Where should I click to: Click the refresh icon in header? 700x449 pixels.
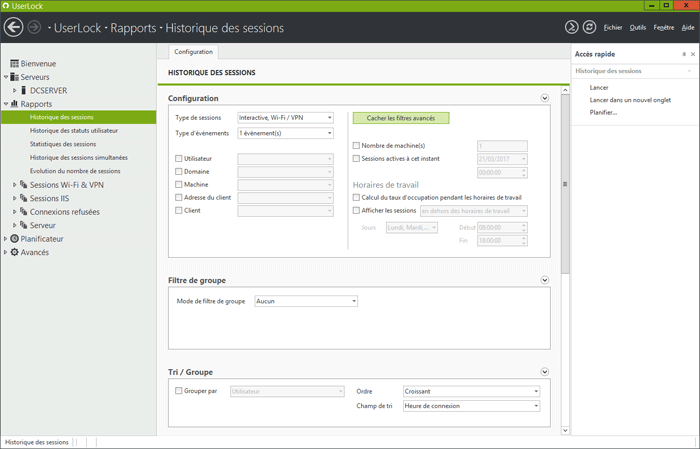[x=589, y=27]
